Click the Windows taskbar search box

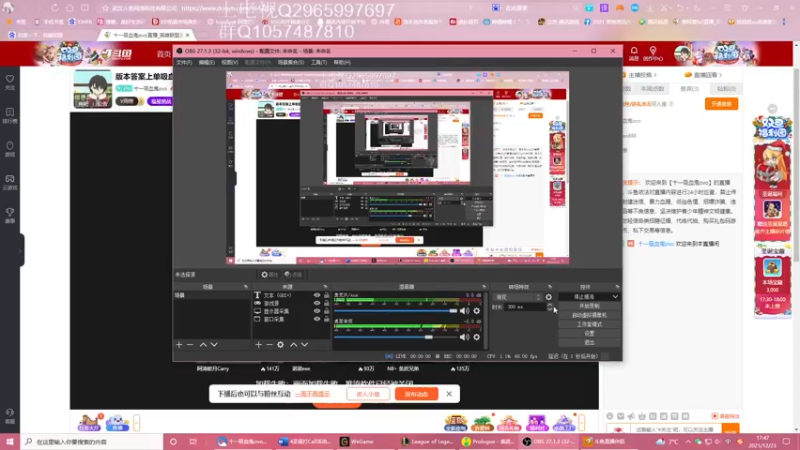92,442
